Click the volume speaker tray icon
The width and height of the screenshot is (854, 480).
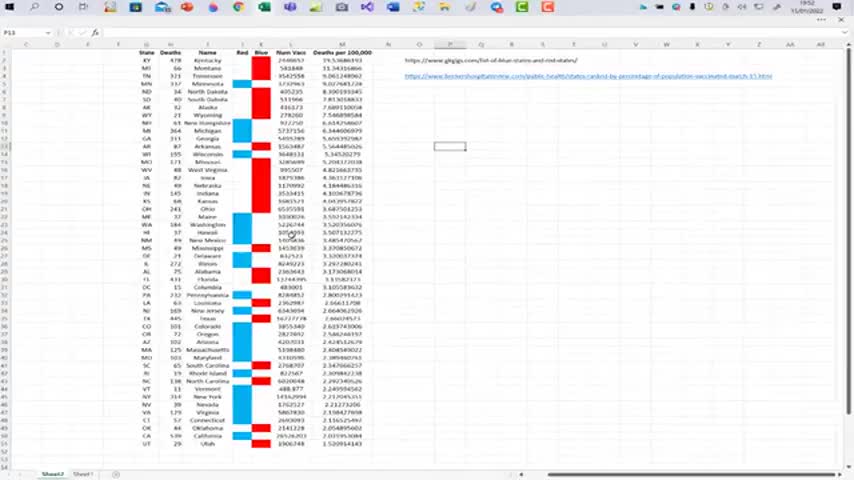coord(742,7)
